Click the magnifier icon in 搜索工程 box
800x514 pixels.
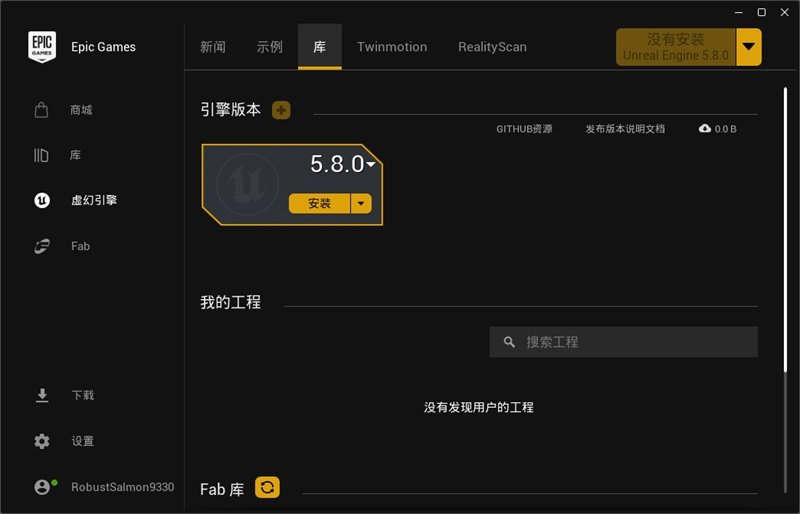coord(509,342)
